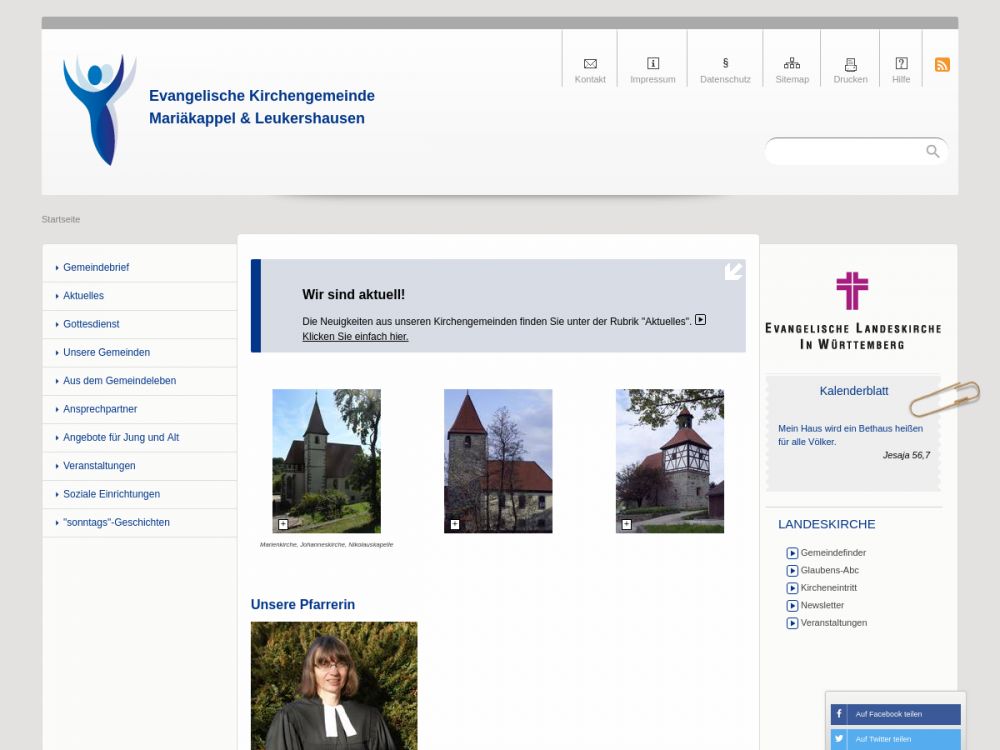The image size is (1000, 750).
Task: Click the Kontakt envelope icon
Action: (x=590, y=64)
